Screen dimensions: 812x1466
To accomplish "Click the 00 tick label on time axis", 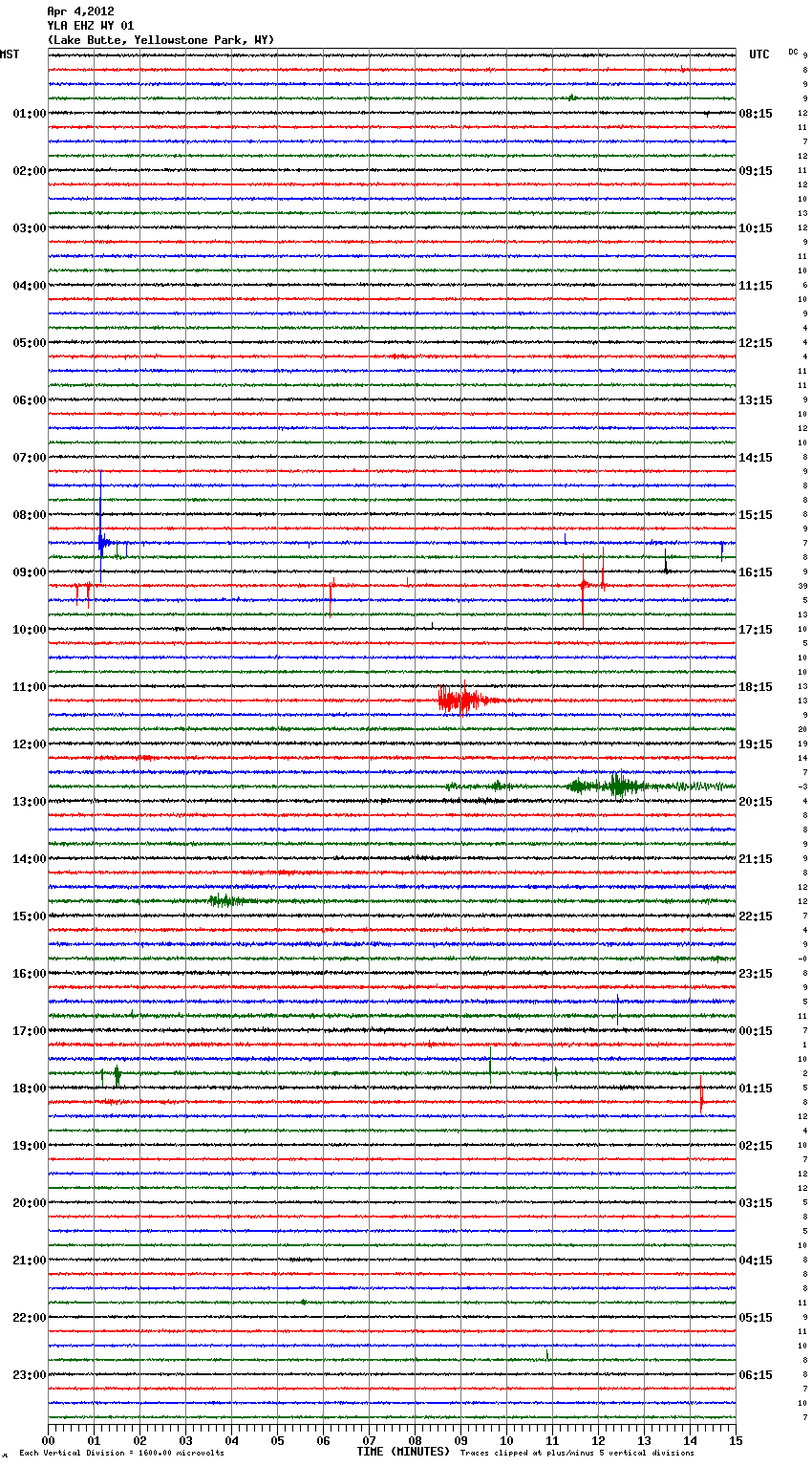I will click(48, 1440).
